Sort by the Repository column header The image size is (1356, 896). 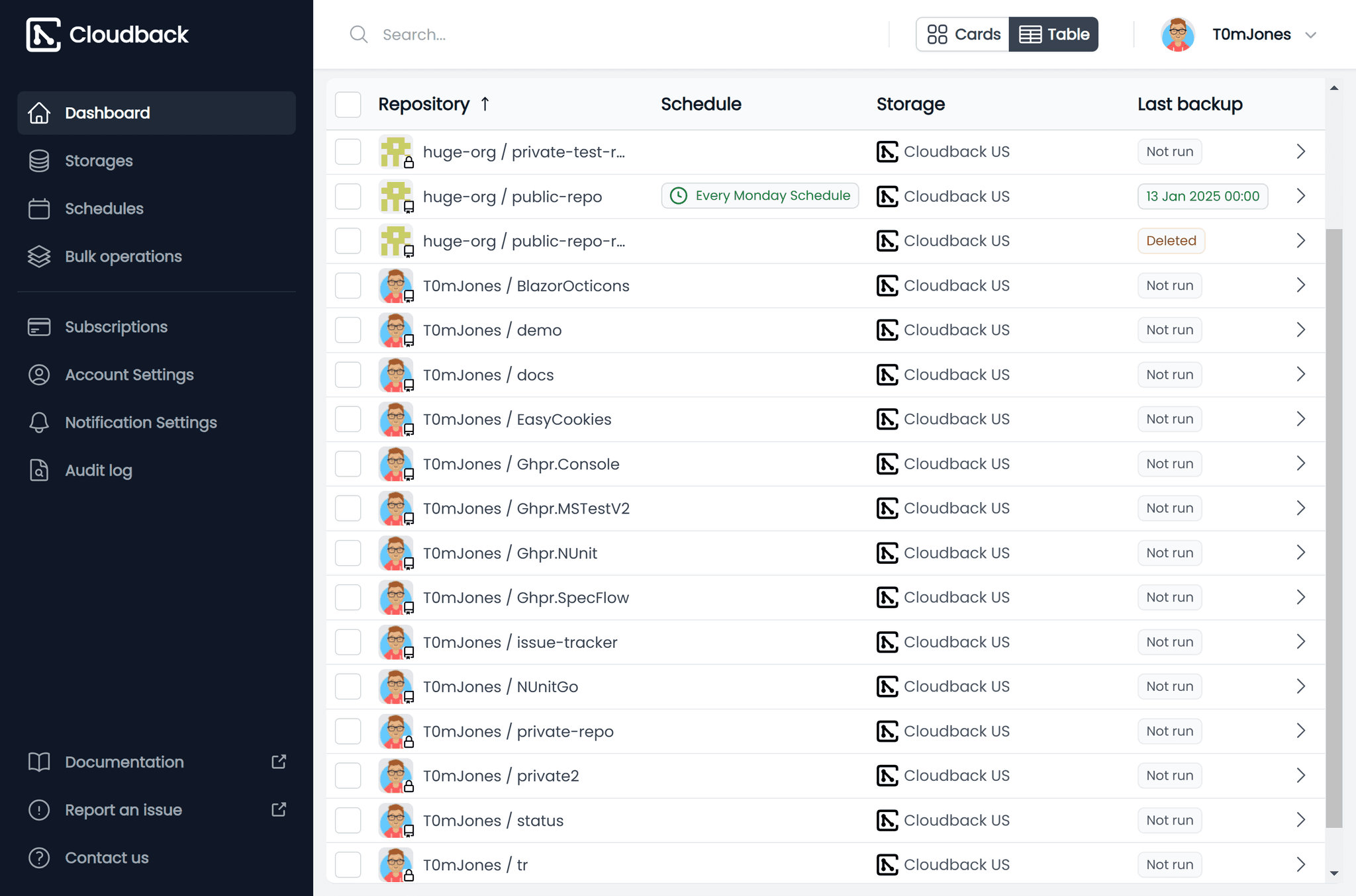424,105
